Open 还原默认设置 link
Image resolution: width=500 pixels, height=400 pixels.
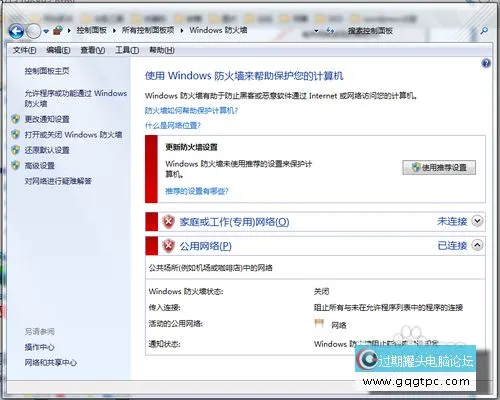click(47, 150)
